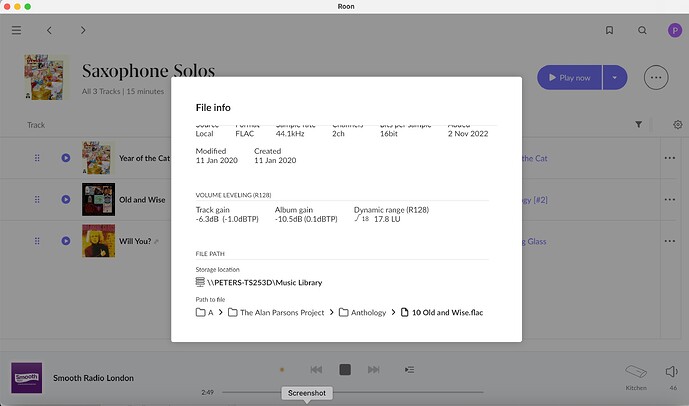The width and height of the screenshot is (689, 406).
Task: Click the 17.8 LU dynamic range value
Action: coord(387,219)
